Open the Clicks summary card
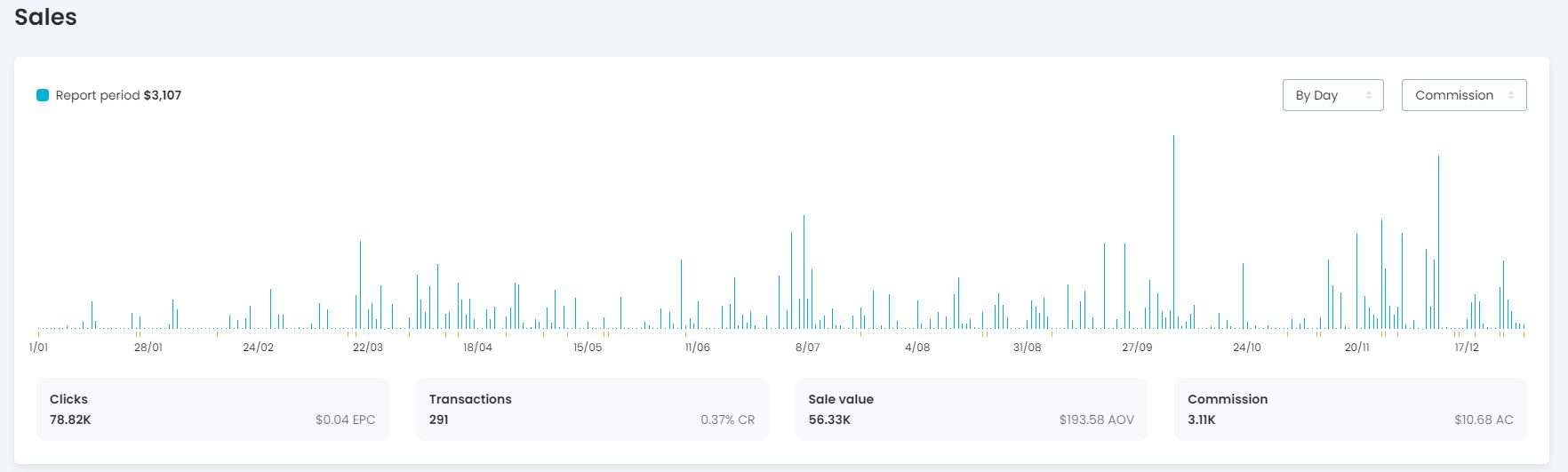 click(212, 410)
